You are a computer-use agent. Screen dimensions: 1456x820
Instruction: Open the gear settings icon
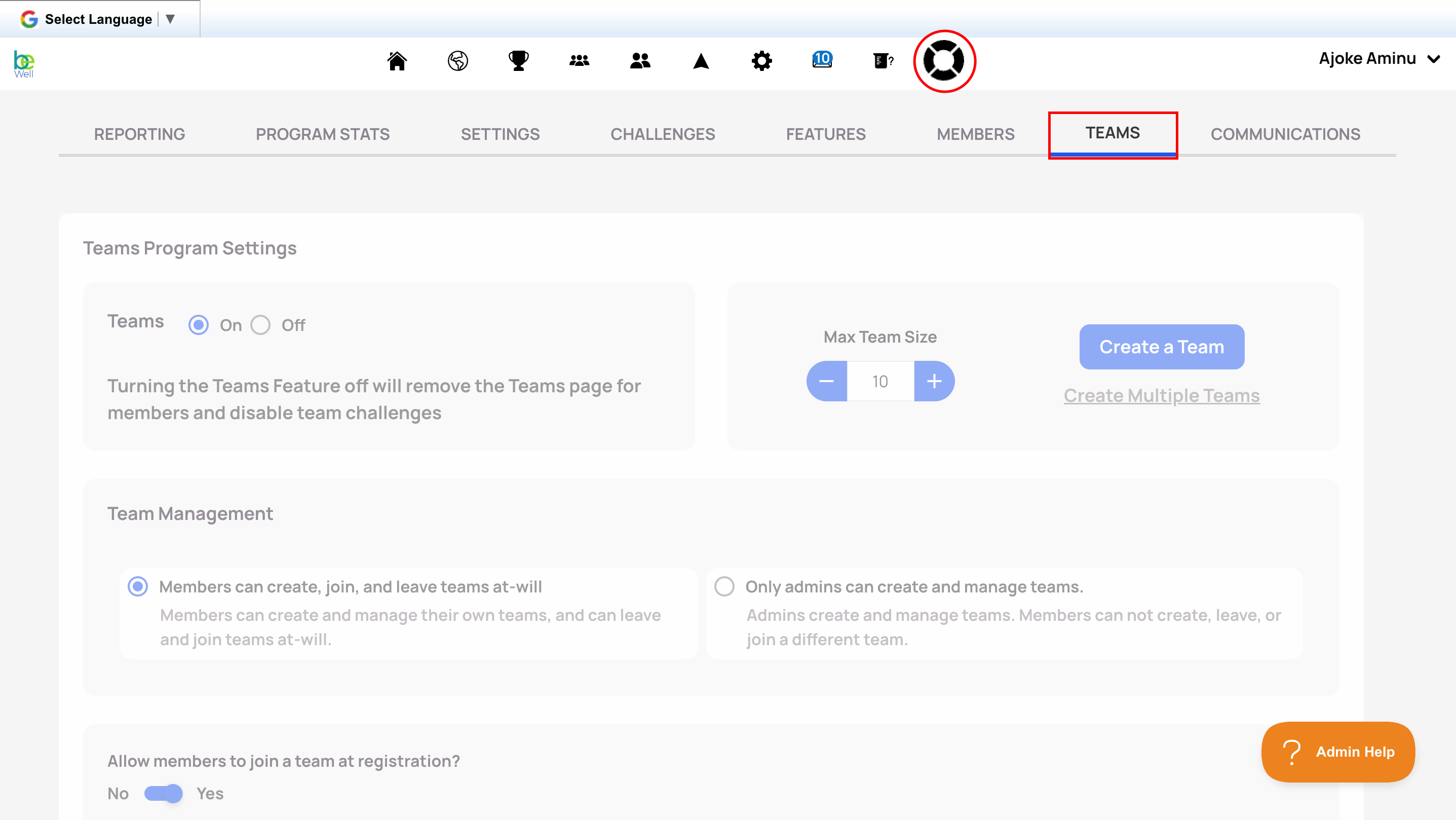coord(762,60)
